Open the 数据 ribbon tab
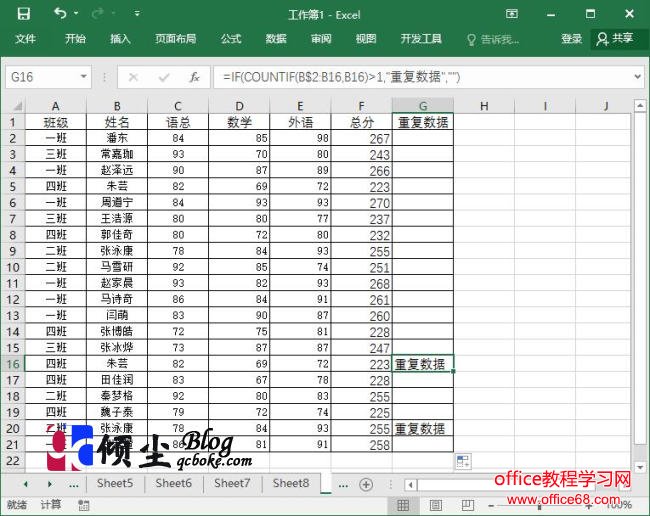 [276, 39]
